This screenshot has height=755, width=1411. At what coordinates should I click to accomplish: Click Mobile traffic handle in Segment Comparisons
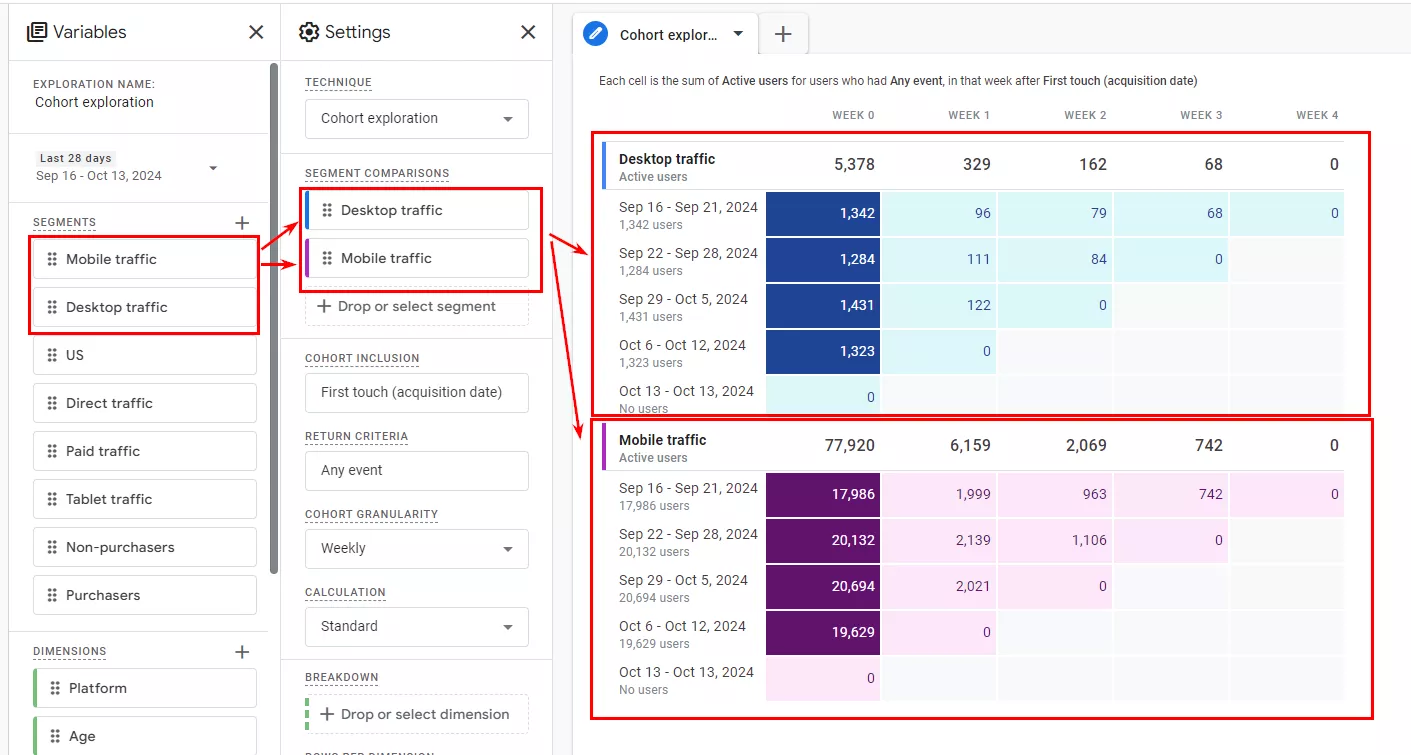pos(326,258)
